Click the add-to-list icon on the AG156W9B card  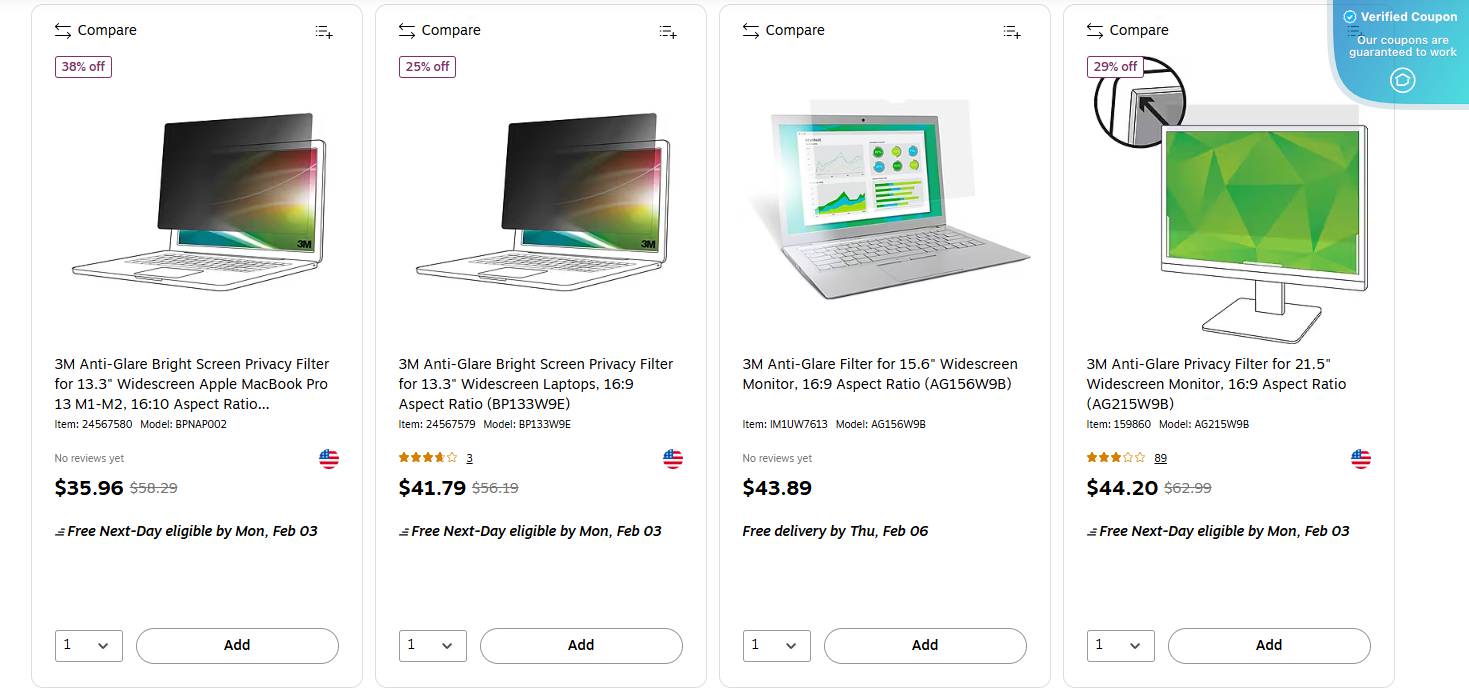pyautogui.click(x=1011, y=31)
